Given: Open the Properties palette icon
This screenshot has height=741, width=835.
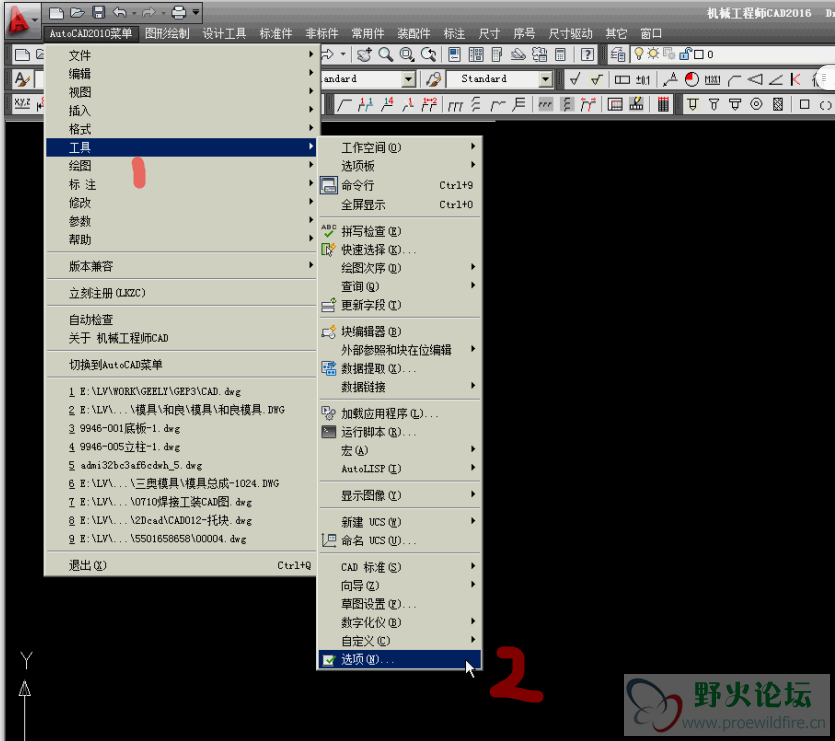Looking at the screenshot, I should coord(454,54).
